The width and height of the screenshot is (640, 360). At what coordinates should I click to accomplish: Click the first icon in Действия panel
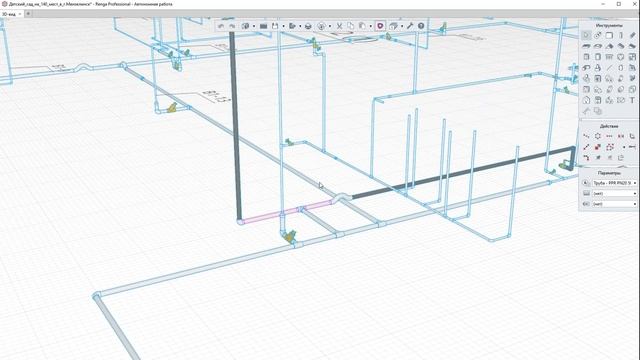(586, 136)
